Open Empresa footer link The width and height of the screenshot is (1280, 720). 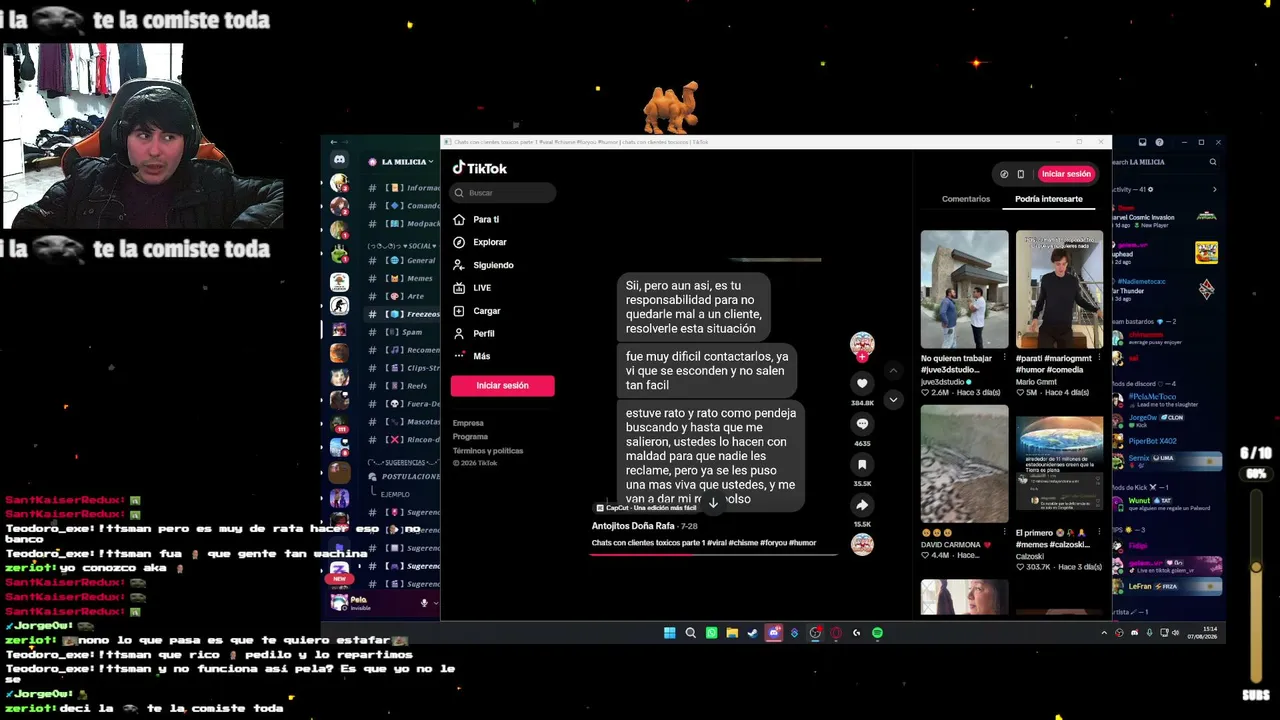(468, 423)
